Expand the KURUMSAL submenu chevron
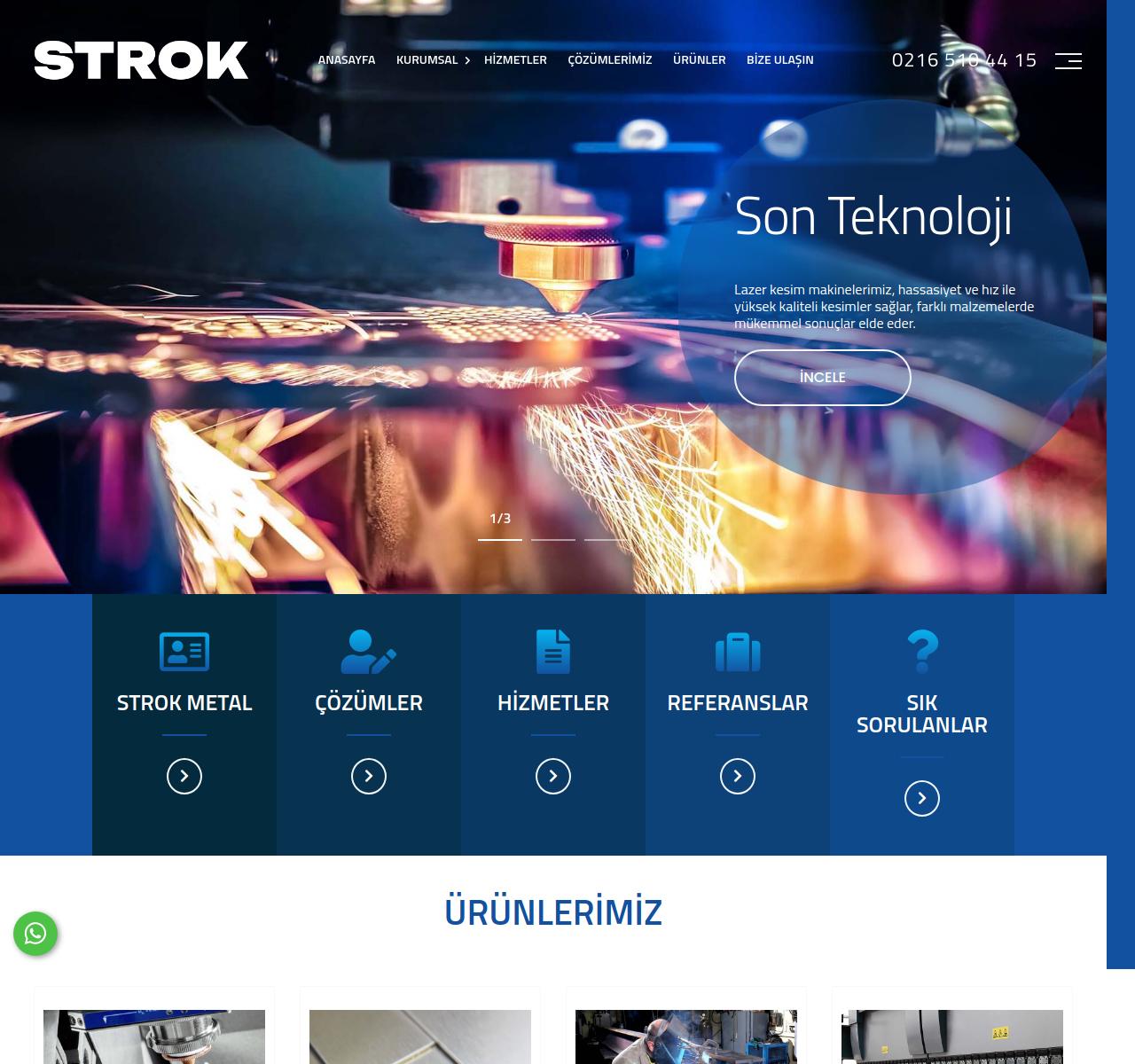1135x1064 pixels. coord(467,60)
